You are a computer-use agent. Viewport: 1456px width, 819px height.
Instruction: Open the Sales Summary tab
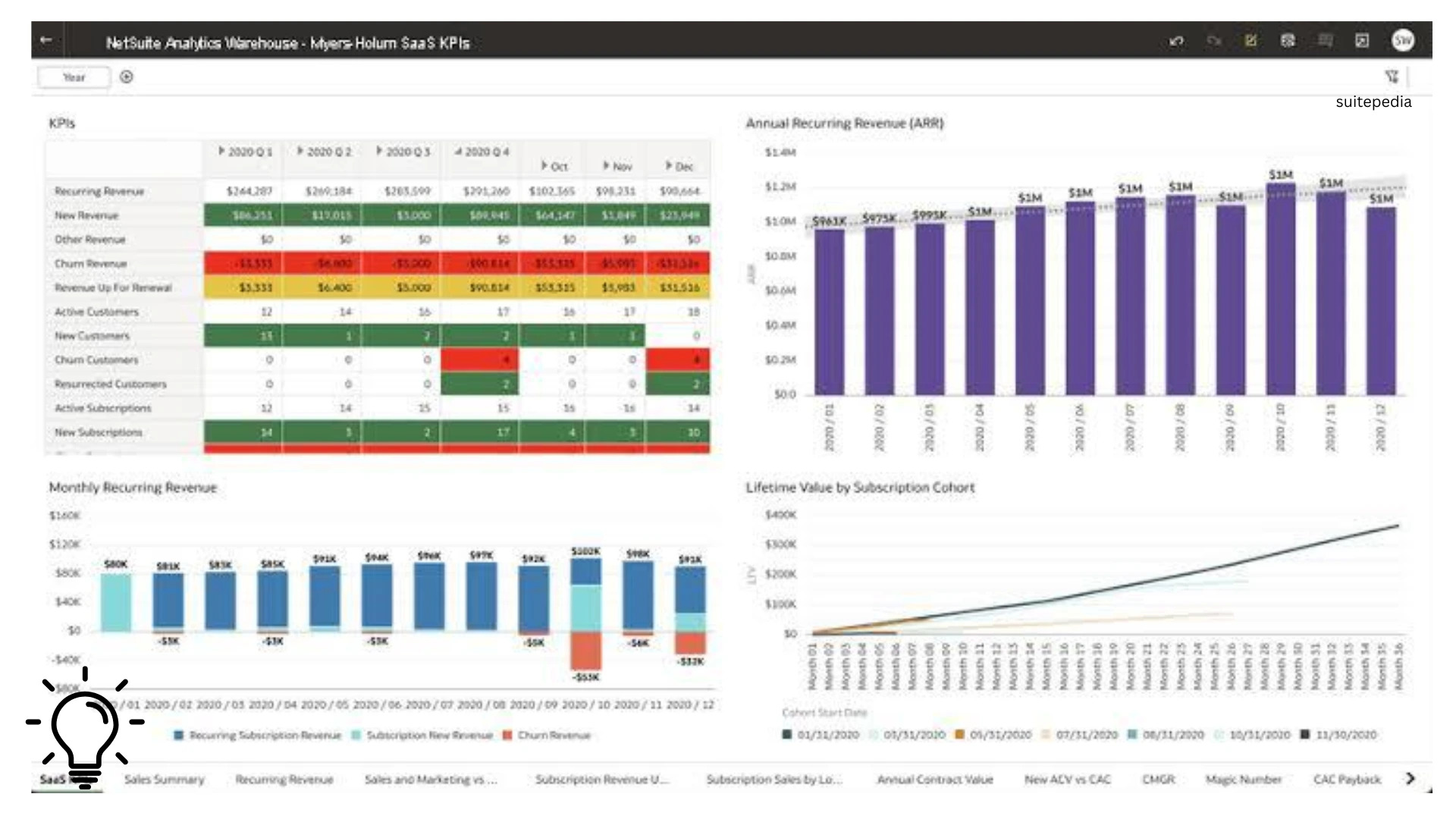click(164, 780)
